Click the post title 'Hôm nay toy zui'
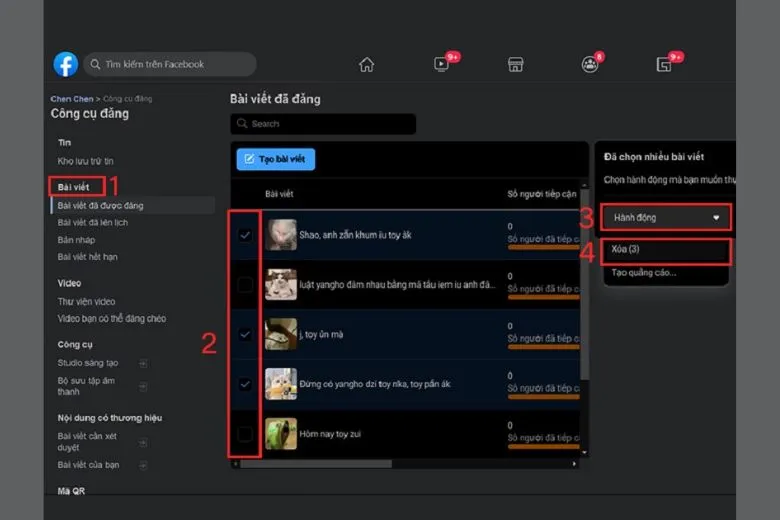Screen dimensions: 780x520 click(330, 434)
